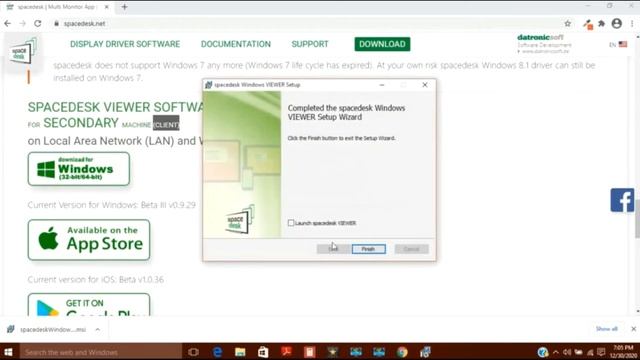Close the spacedesk VIEWER Setup dialog
This screenshot has width=640, height=360.
point(424,85)
